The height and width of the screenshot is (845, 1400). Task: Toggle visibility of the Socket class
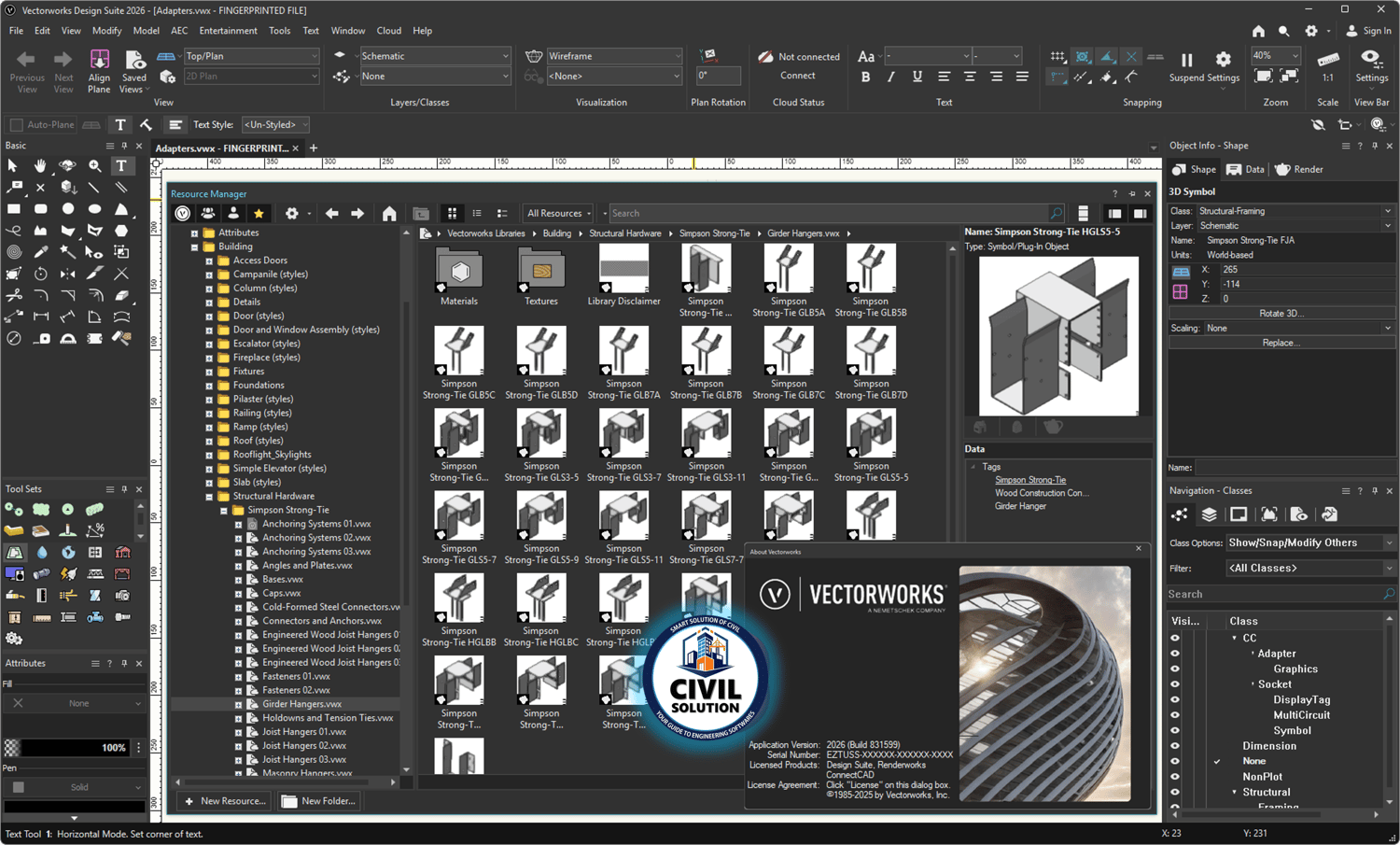[1175, 684]
